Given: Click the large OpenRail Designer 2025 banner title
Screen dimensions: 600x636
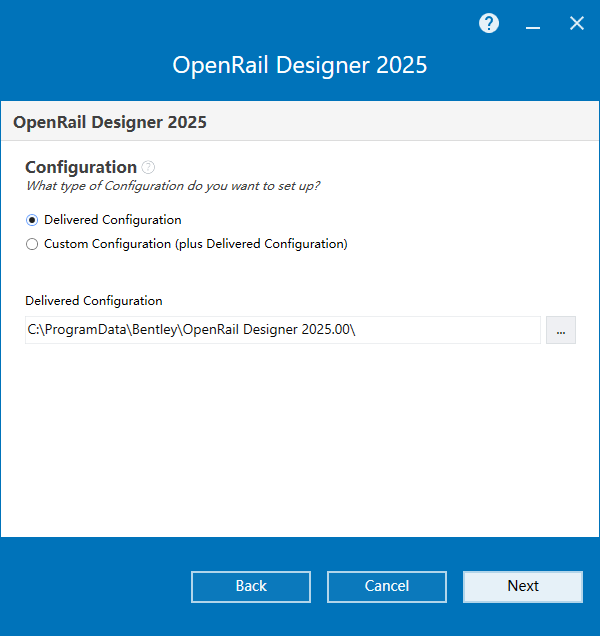Looking at the screenshot, I should (300, 66).
